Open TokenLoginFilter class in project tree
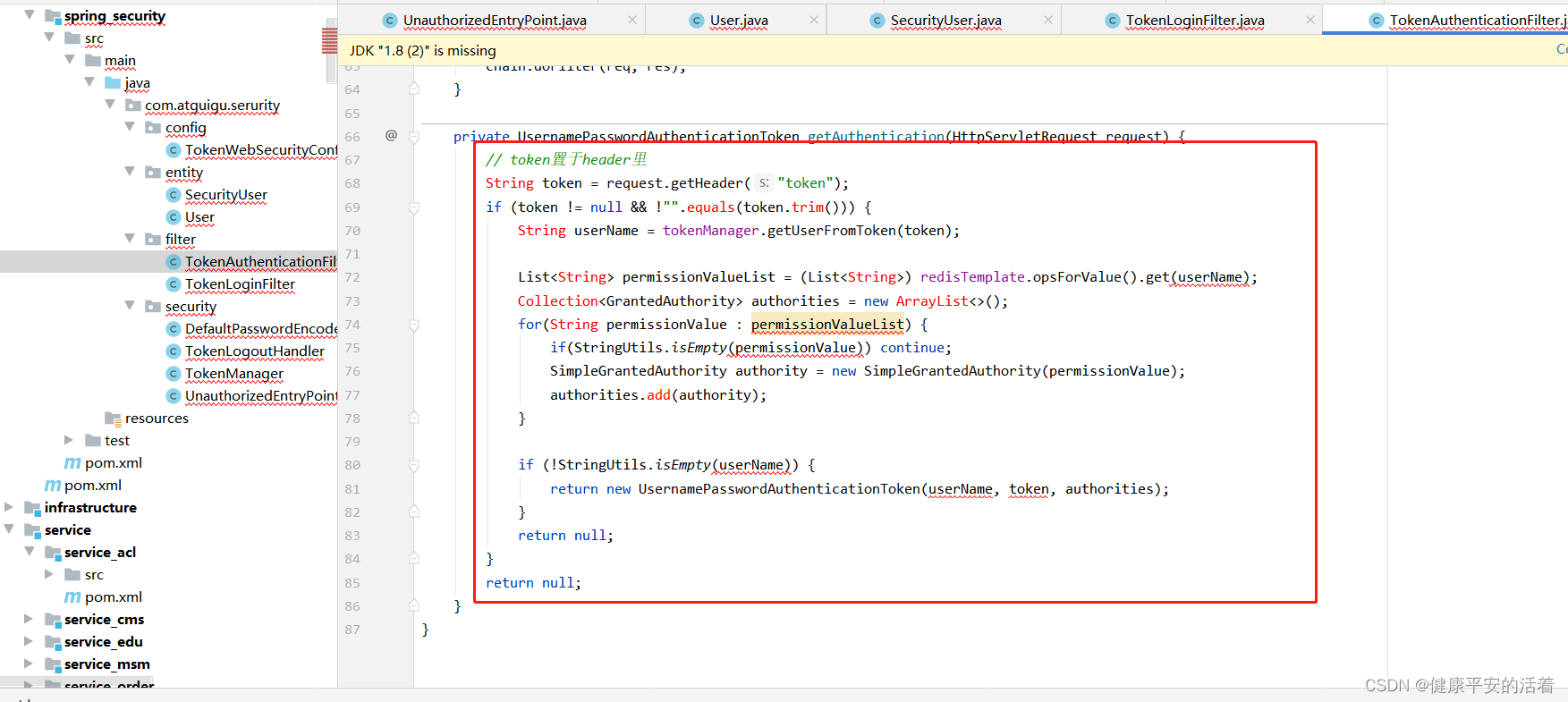1568x702 pixels. coord(240,283)
